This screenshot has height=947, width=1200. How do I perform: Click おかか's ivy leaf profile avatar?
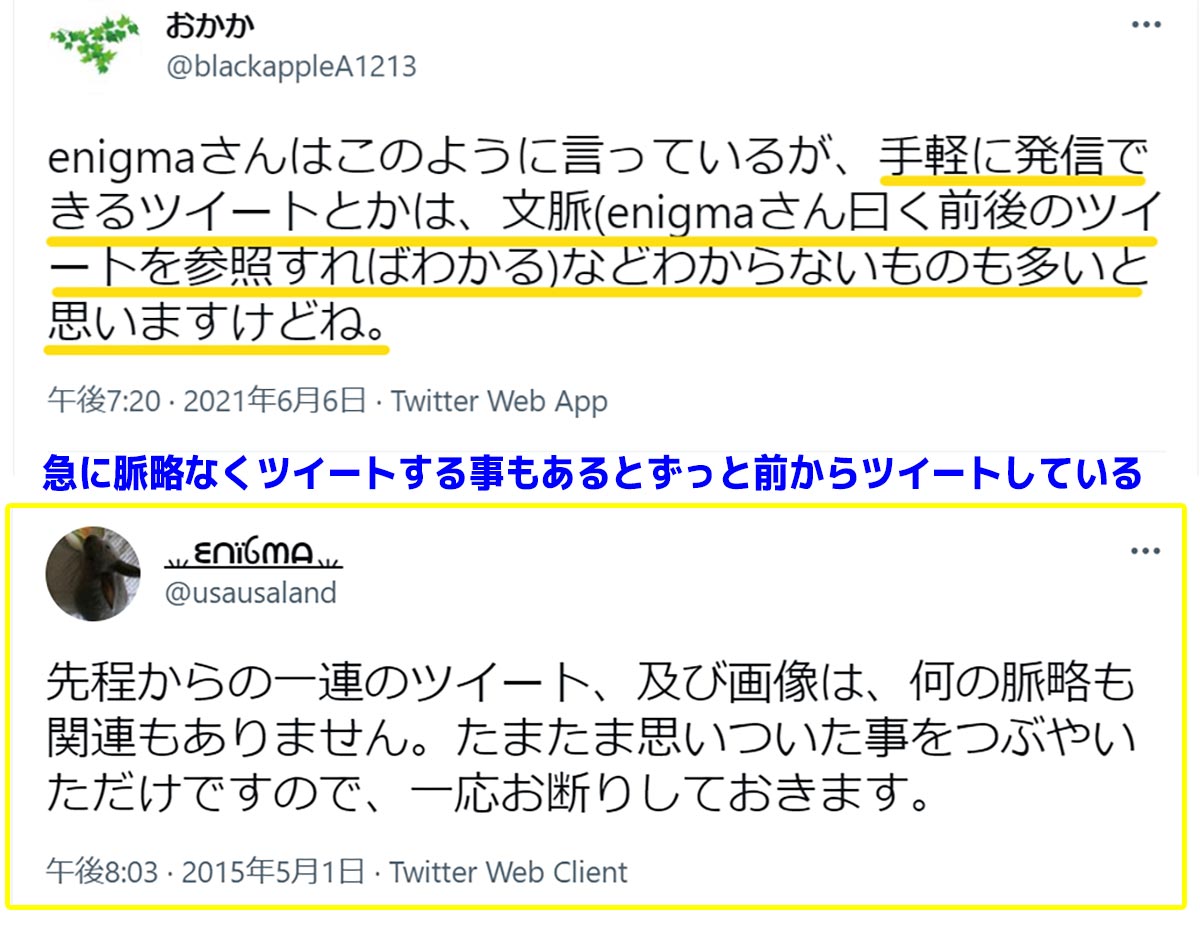(x=95, y=46)
